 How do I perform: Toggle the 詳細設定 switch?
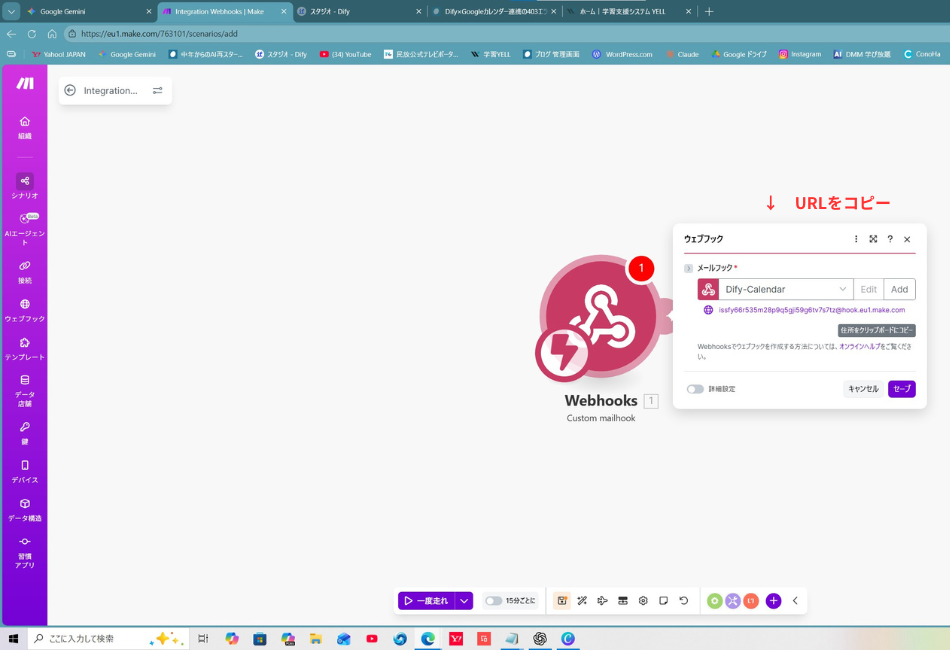pyautogui.click(x=695, y=389)
